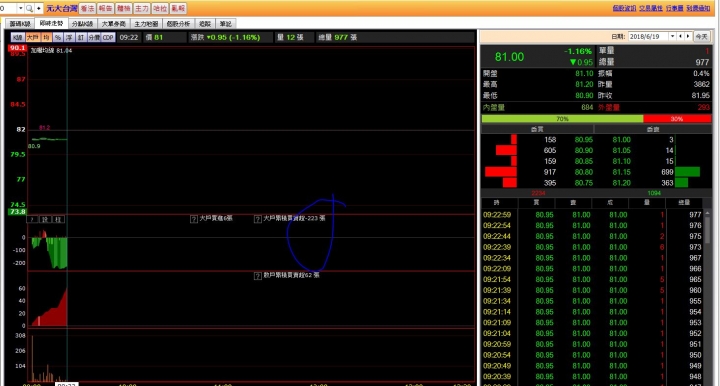Image resolution: width=720 pixels, height=386 pixels.
Task: Toggle the 大戶 indicator button
Action: (33, 38)
